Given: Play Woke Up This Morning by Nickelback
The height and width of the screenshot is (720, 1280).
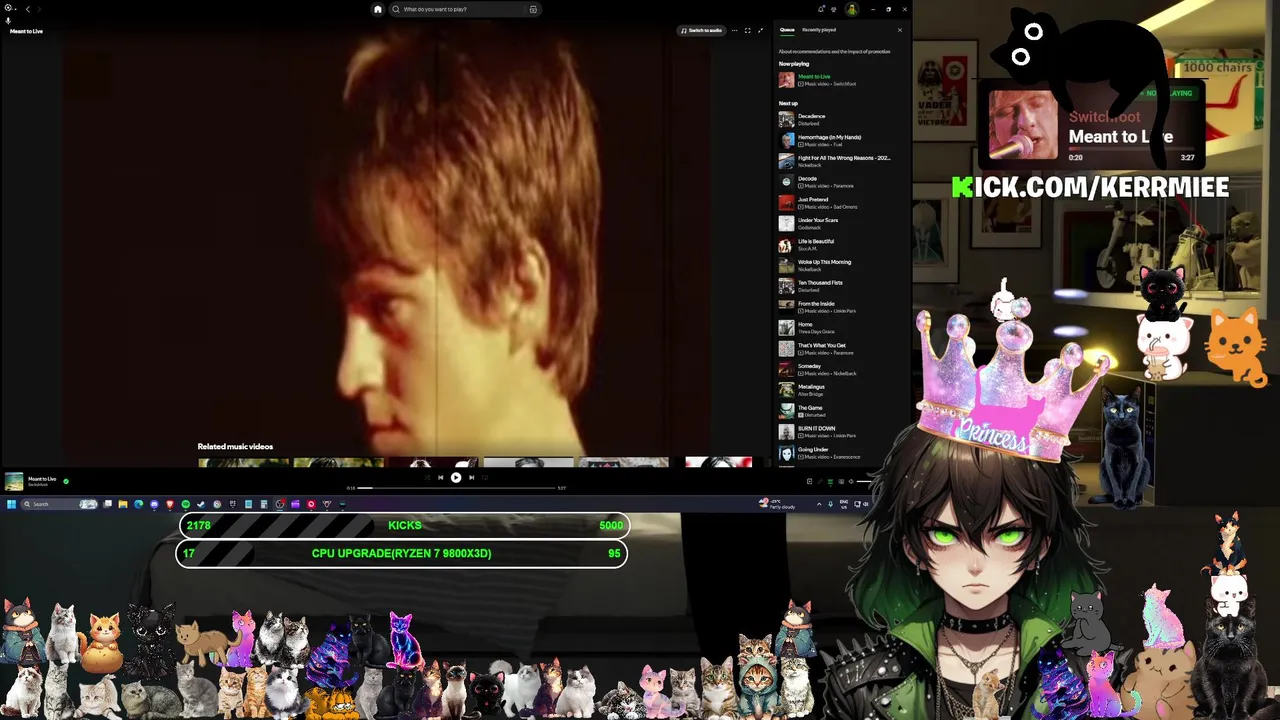Looking at the screenshot, I should coord(838,266).
